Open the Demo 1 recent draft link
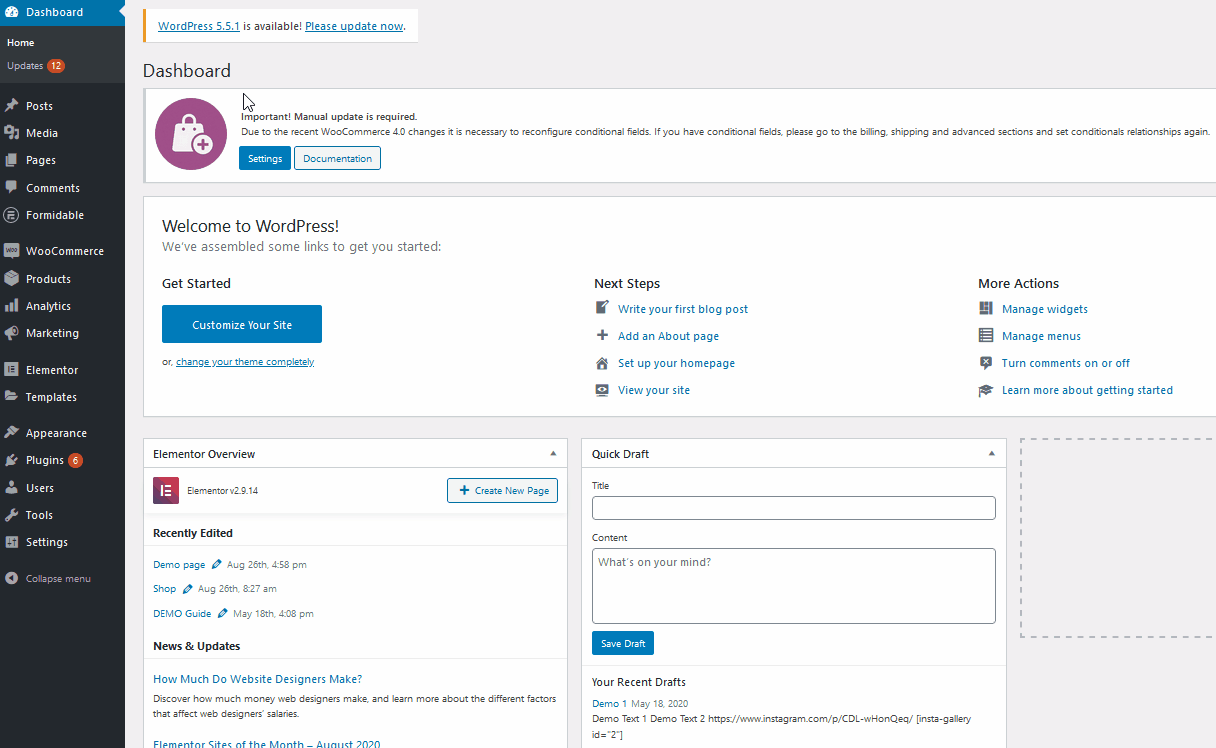This screenshot has width=1216, height=748. click(x=610, y=704)
